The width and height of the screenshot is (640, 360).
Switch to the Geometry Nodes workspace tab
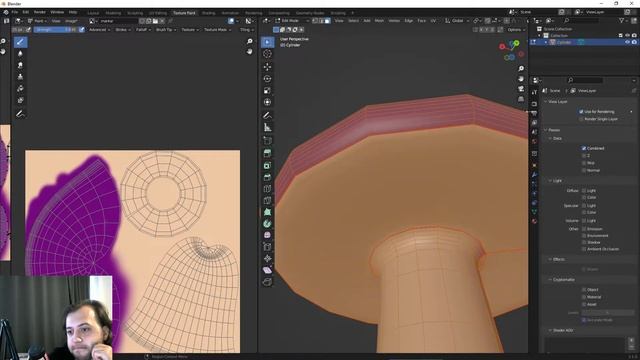pyautogui.click(x=310, y=13)
